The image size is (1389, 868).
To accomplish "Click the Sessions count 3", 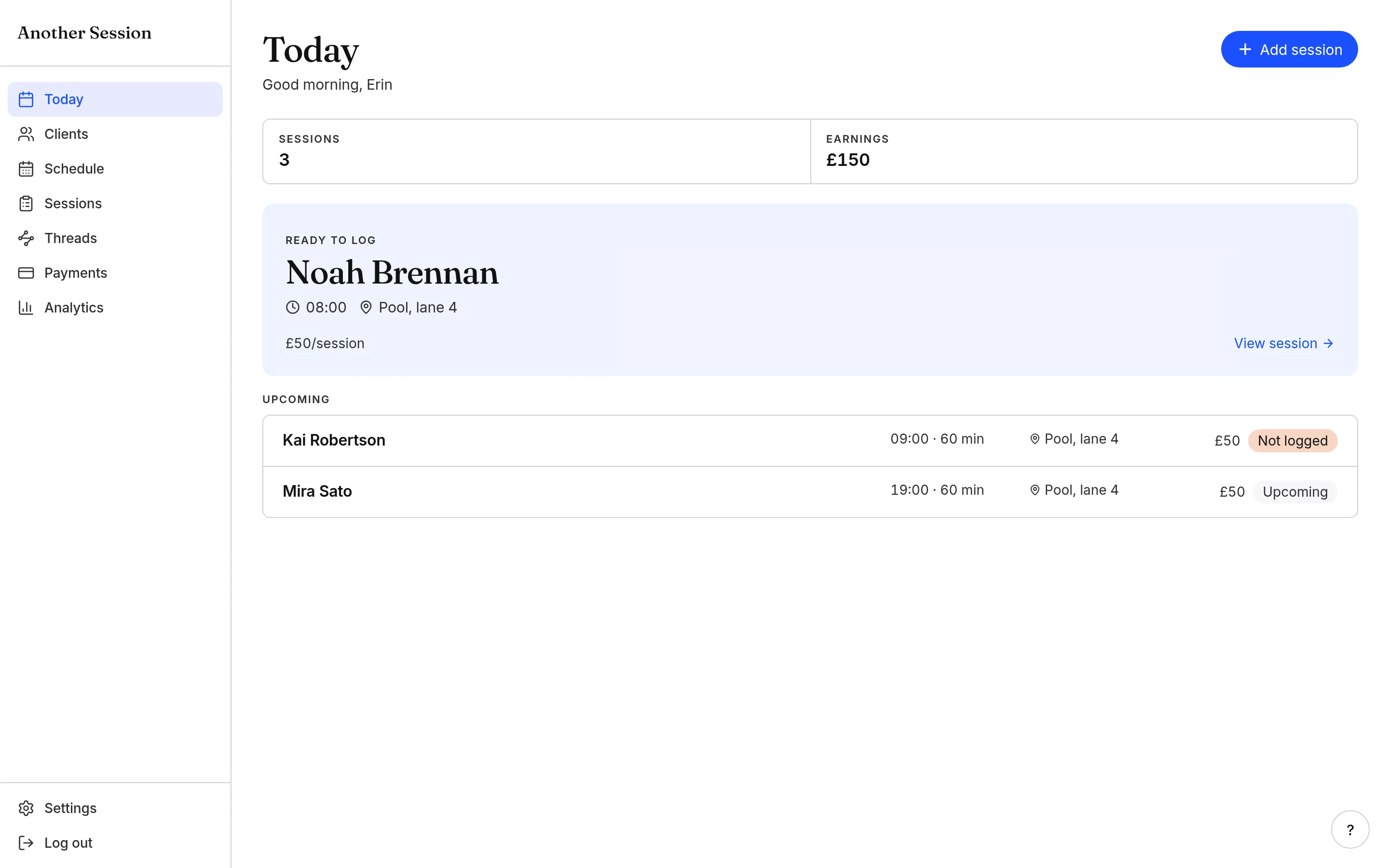I will click(x=284, y=160).
